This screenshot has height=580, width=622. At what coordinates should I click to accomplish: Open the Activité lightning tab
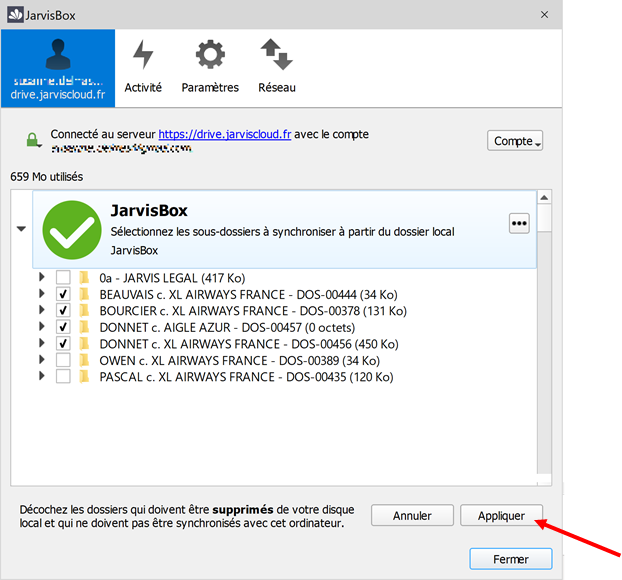pyautogui.click(x=143, y=67)
